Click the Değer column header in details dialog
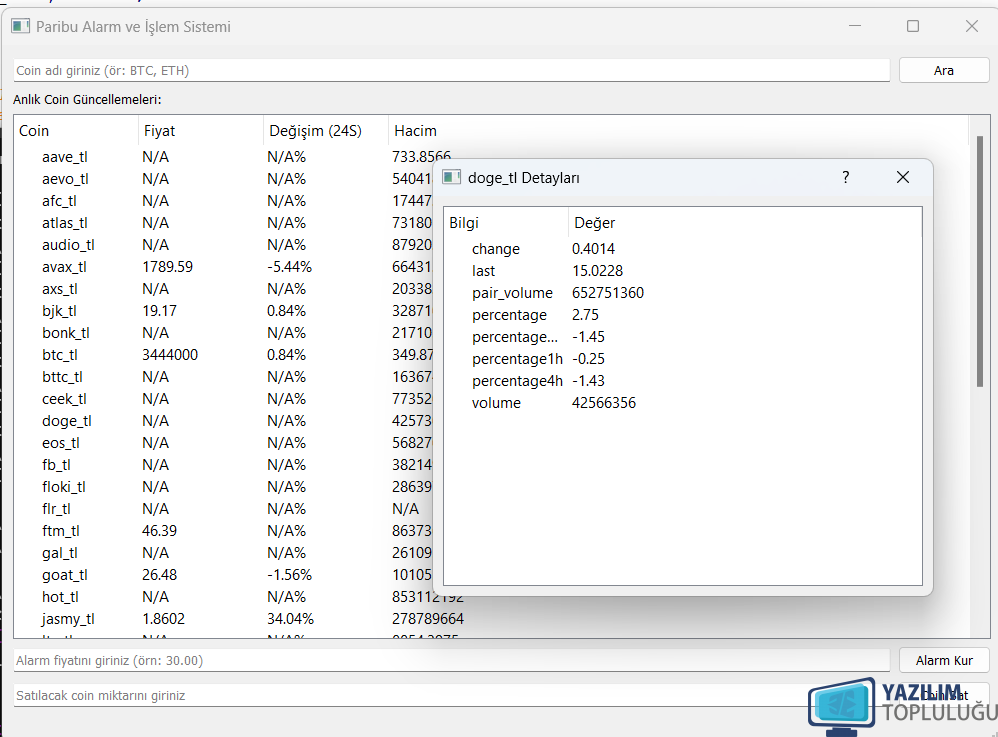 (x=745, y=223)
